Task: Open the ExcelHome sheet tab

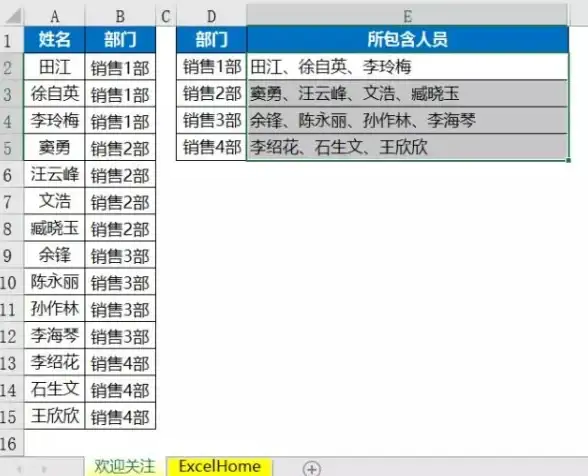Action: click(220, 467)
